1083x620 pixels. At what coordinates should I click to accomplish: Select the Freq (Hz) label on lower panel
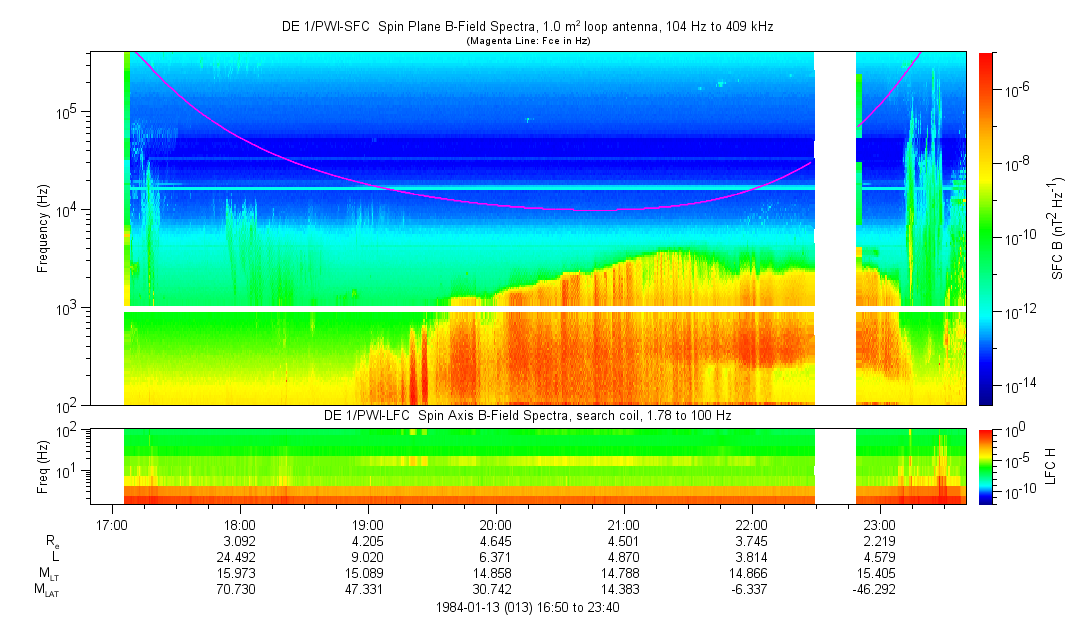[x=43, y=466]
